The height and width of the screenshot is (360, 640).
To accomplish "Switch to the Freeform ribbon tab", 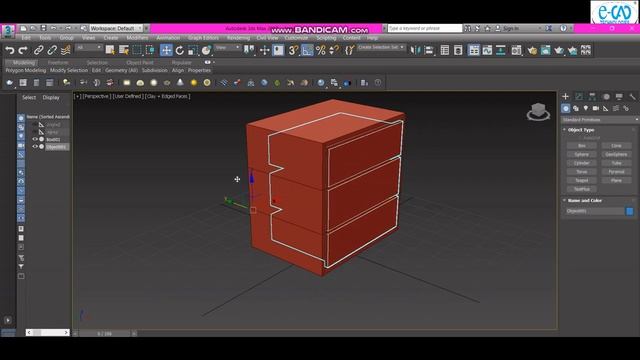I will click(x=58, y=62).
